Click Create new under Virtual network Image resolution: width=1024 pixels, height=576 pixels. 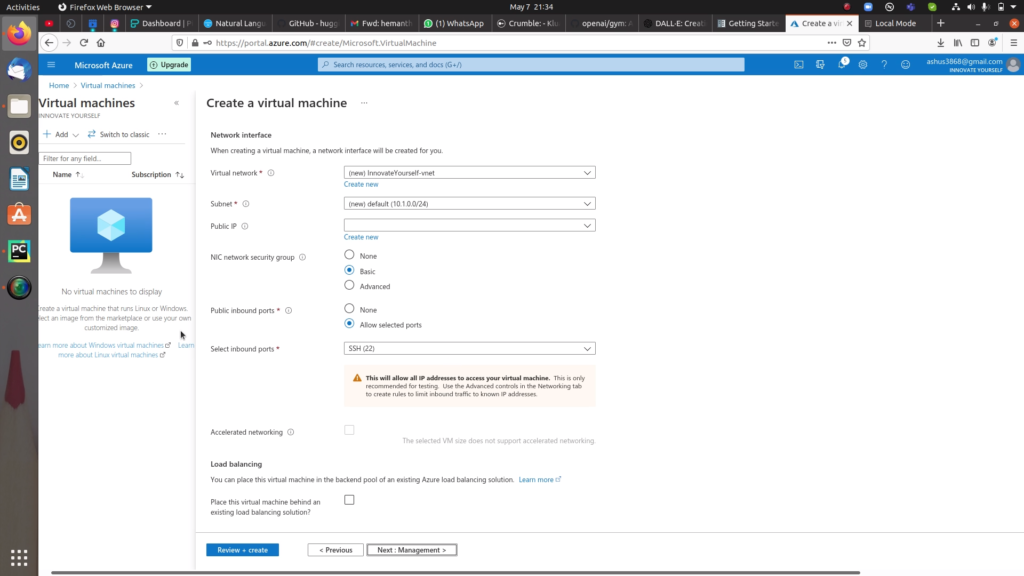point(360,184)
